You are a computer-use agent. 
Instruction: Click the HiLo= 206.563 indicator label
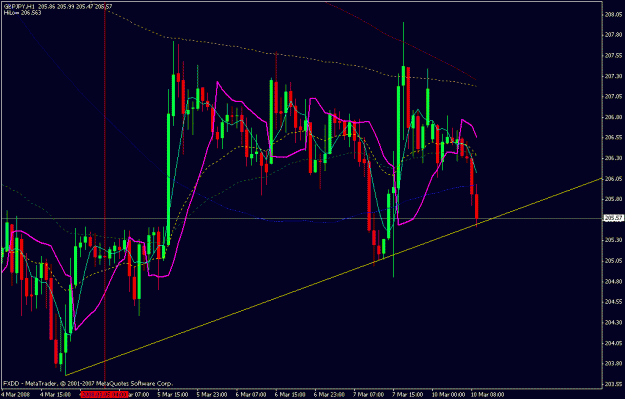pyautogui.click(x=23, y=13)
